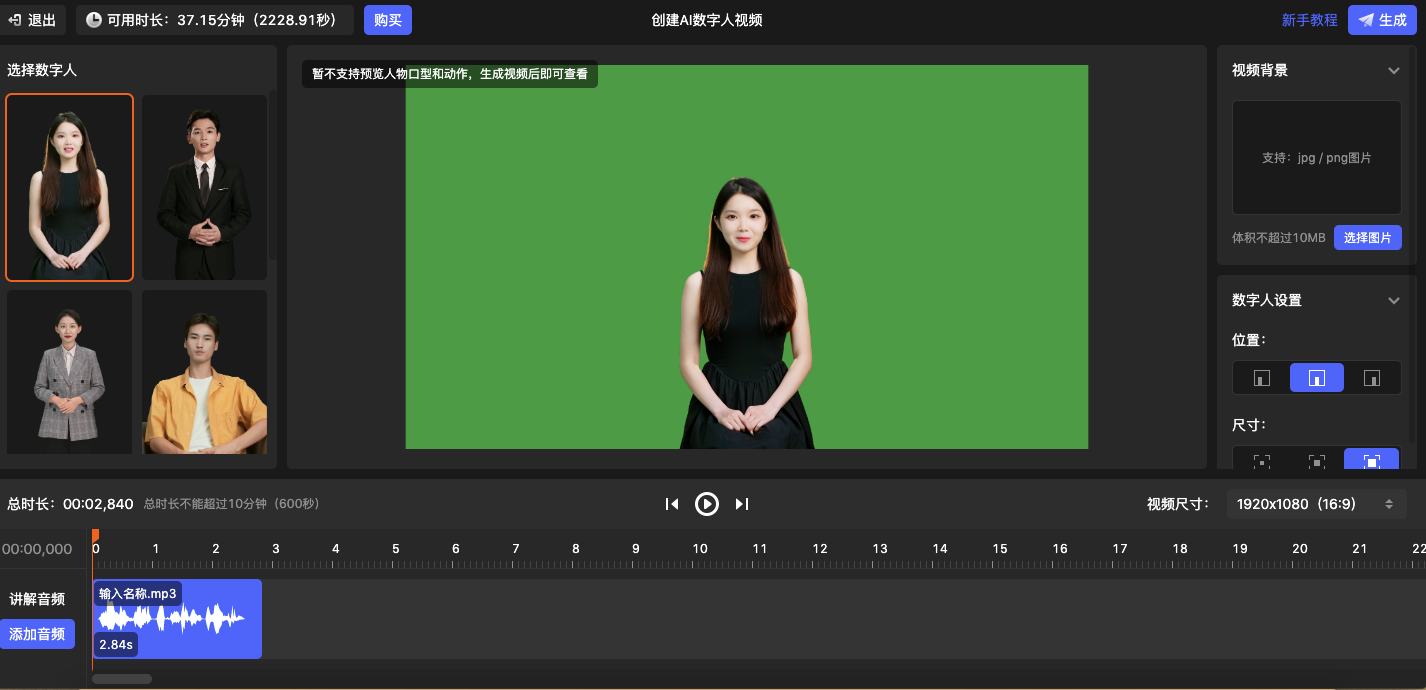Open the 新手教程 tutorial link

[1309, 20]
